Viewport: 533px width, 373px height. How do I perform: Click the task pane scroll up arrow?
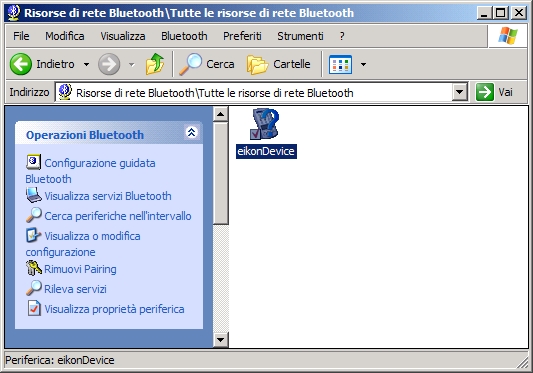[221, 114]
